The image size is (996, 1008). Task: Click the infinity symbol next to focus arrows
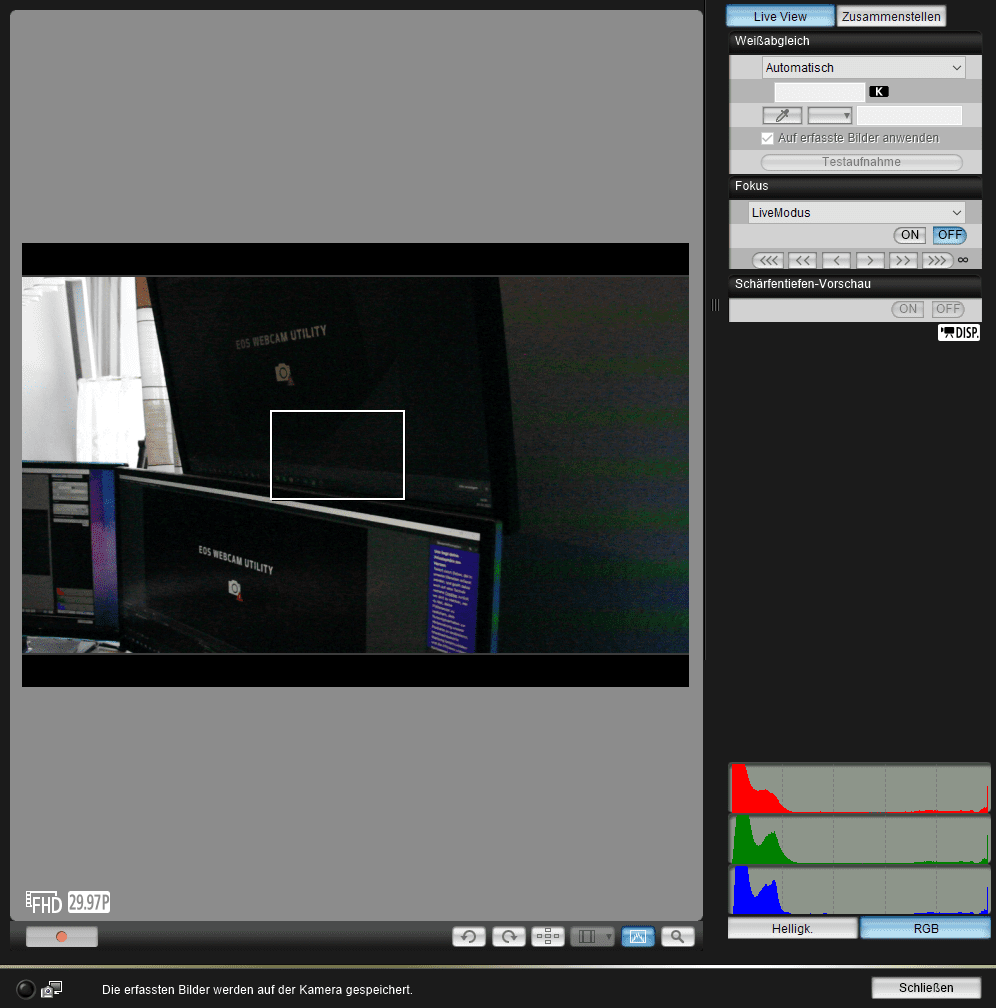[x=963, y=260]
